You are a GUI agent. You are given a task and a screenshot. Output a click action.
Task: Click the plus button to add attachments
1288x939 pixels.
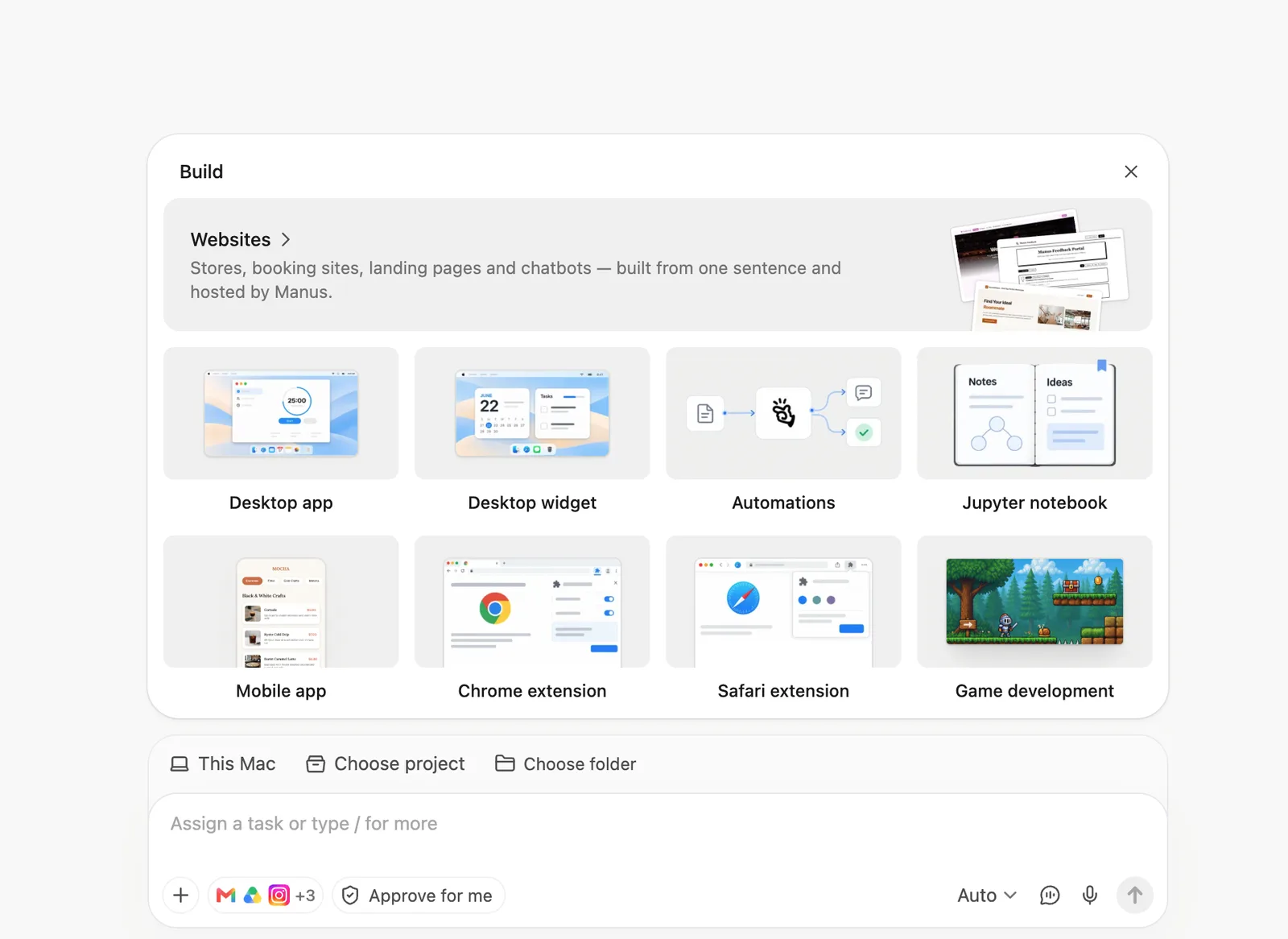pos(181,896)
